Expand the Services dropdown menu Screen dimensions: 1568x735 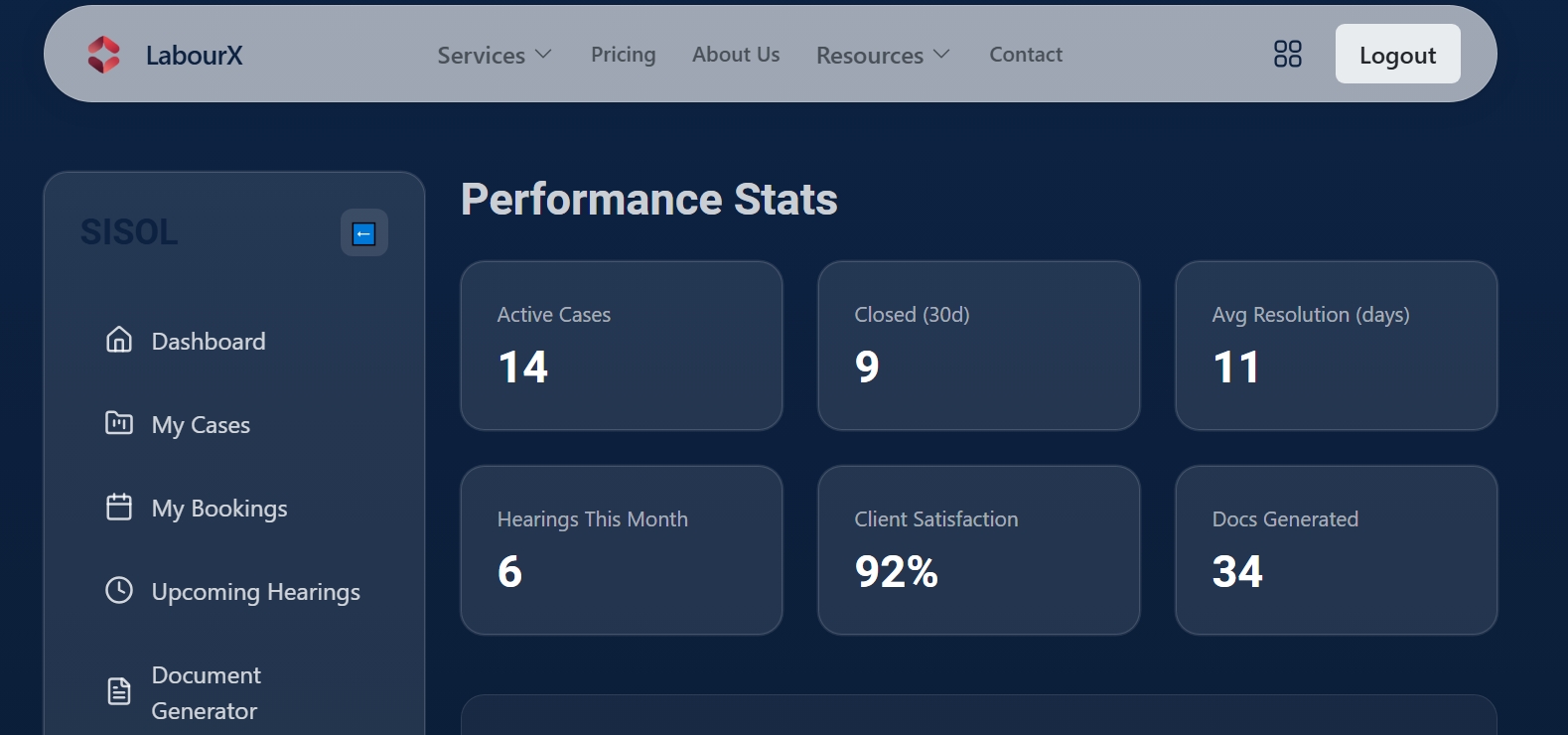[x=495, y=55]
